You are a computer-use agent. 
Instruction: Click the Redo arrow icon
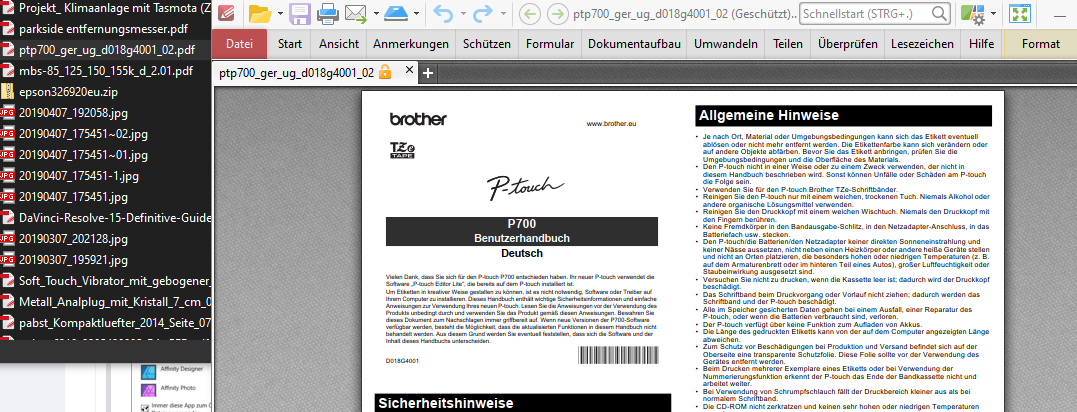click(x=484, y=13)
